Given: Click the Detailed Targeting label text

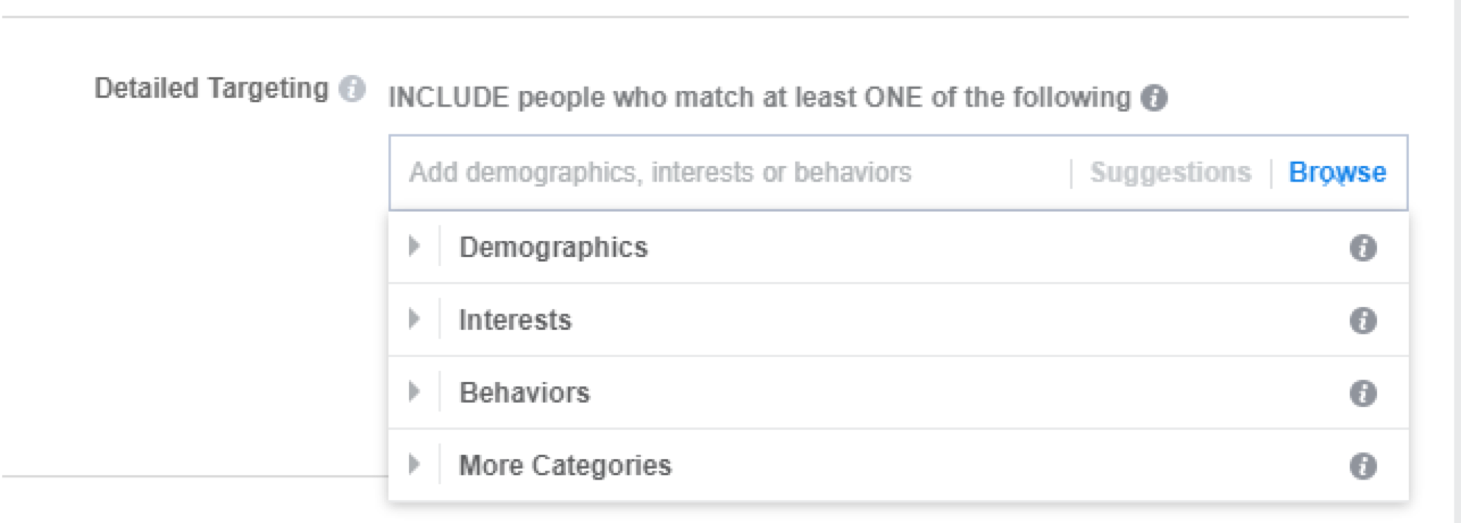Looking at the screenshot, I should coord(211,89).
